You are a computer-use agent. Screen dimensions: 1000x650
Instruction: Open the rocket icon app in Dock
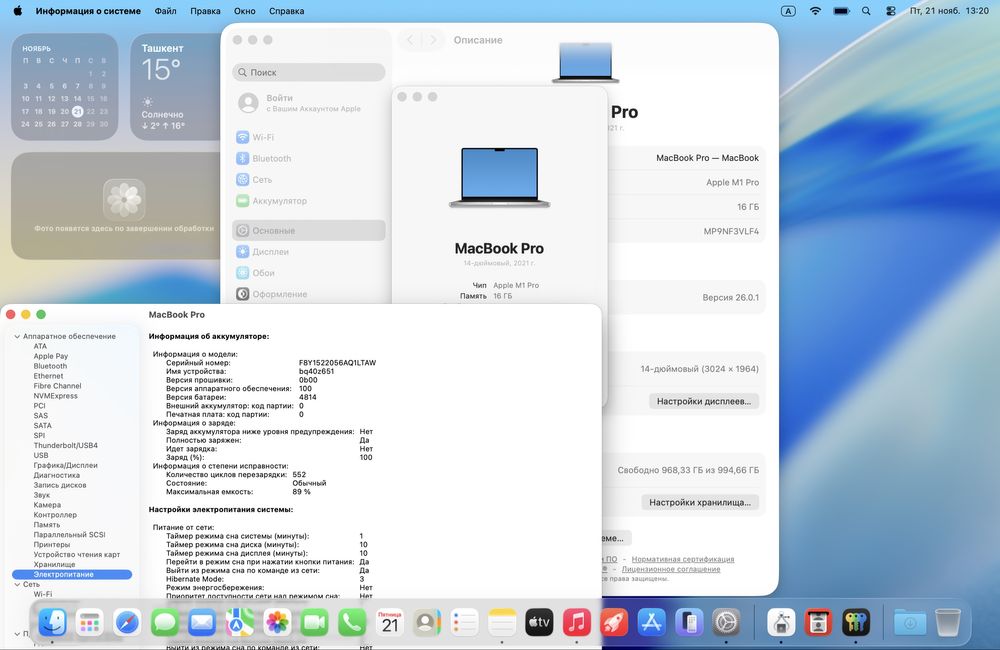click(x=614, y=622)
